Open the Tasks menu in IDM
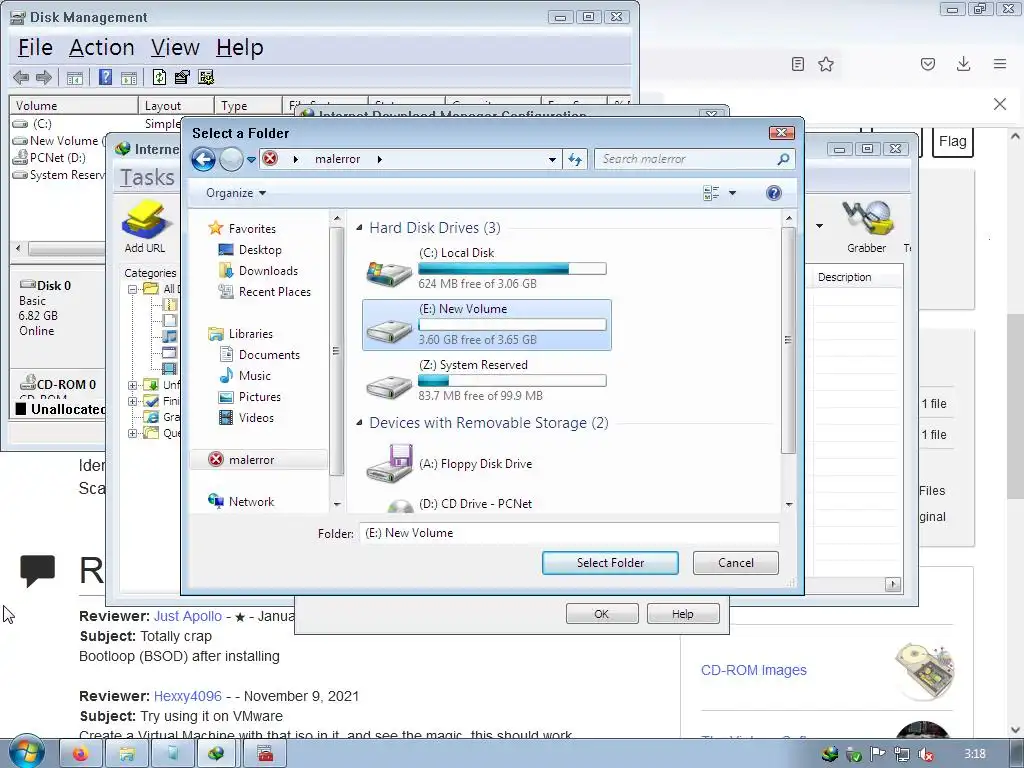 [x=147, y=177]
